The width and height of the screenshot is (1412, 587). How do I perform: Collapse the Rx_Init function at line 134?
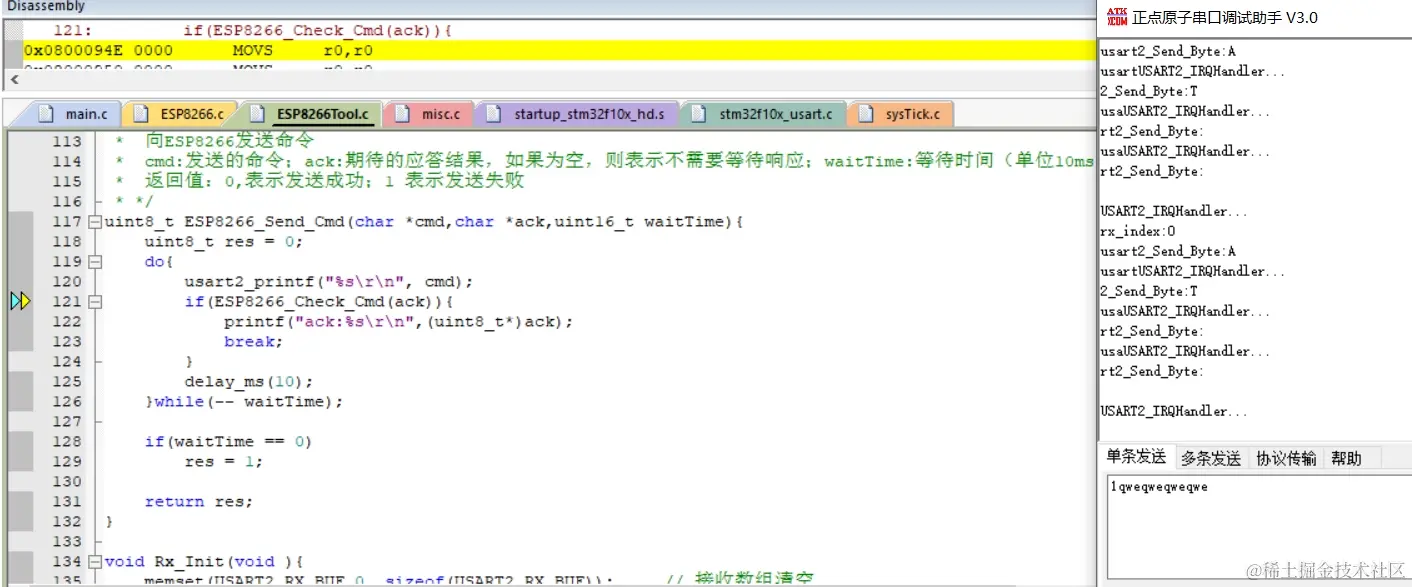point(94,561)
